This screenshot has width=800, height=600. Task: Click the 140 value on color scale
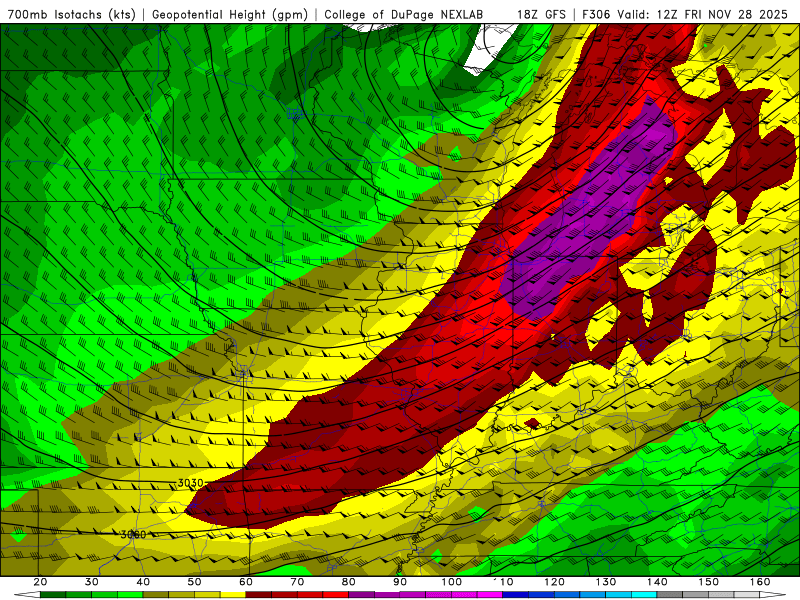click(x=657, y=582)
